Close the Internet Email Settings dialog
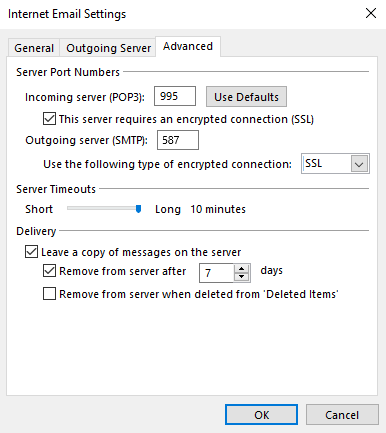Image resolution: width=386 pixels, height=433 pixels. pos(371,14)
